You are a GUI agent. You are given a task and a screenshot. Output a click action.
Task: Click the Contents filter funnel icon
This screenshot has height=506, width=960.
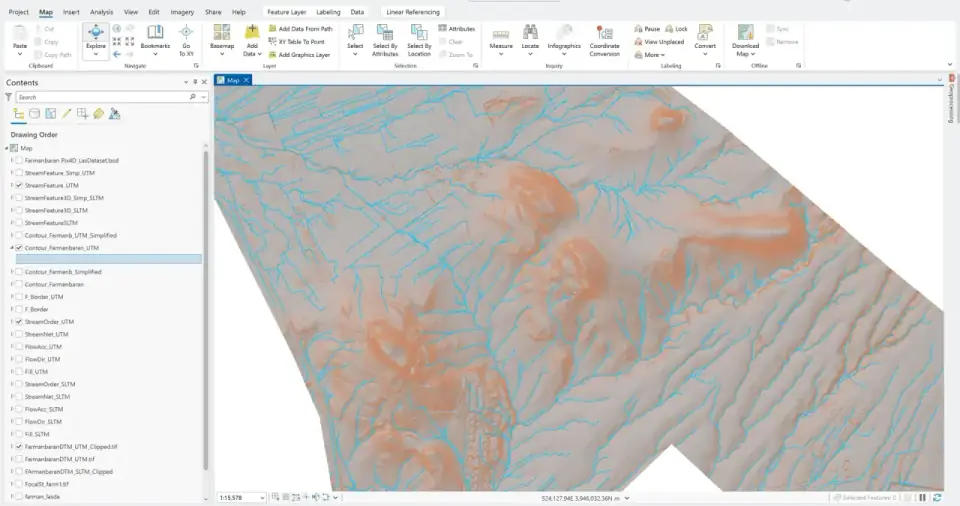pos(9,97)
